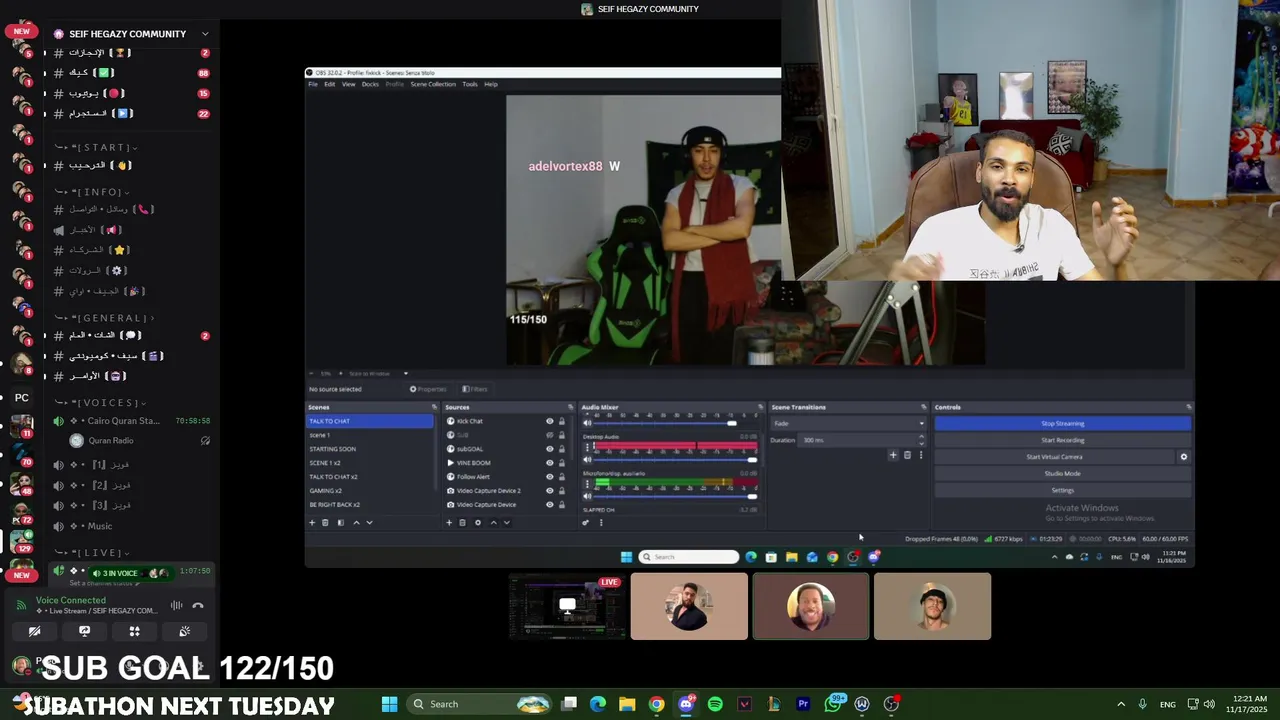
Task: Hide the Follow Alert source
Action: tap(549, 477)
